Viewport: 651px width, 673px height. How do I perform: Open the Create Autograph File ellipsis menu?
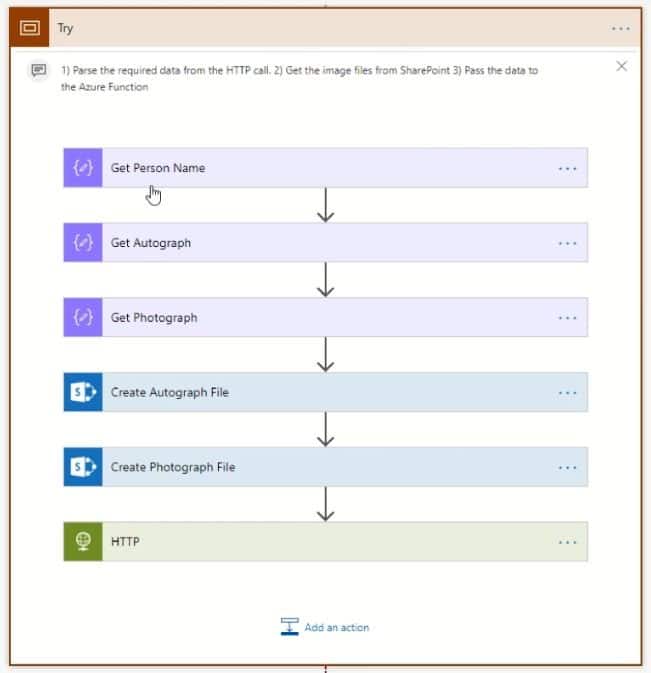[567, 393]
